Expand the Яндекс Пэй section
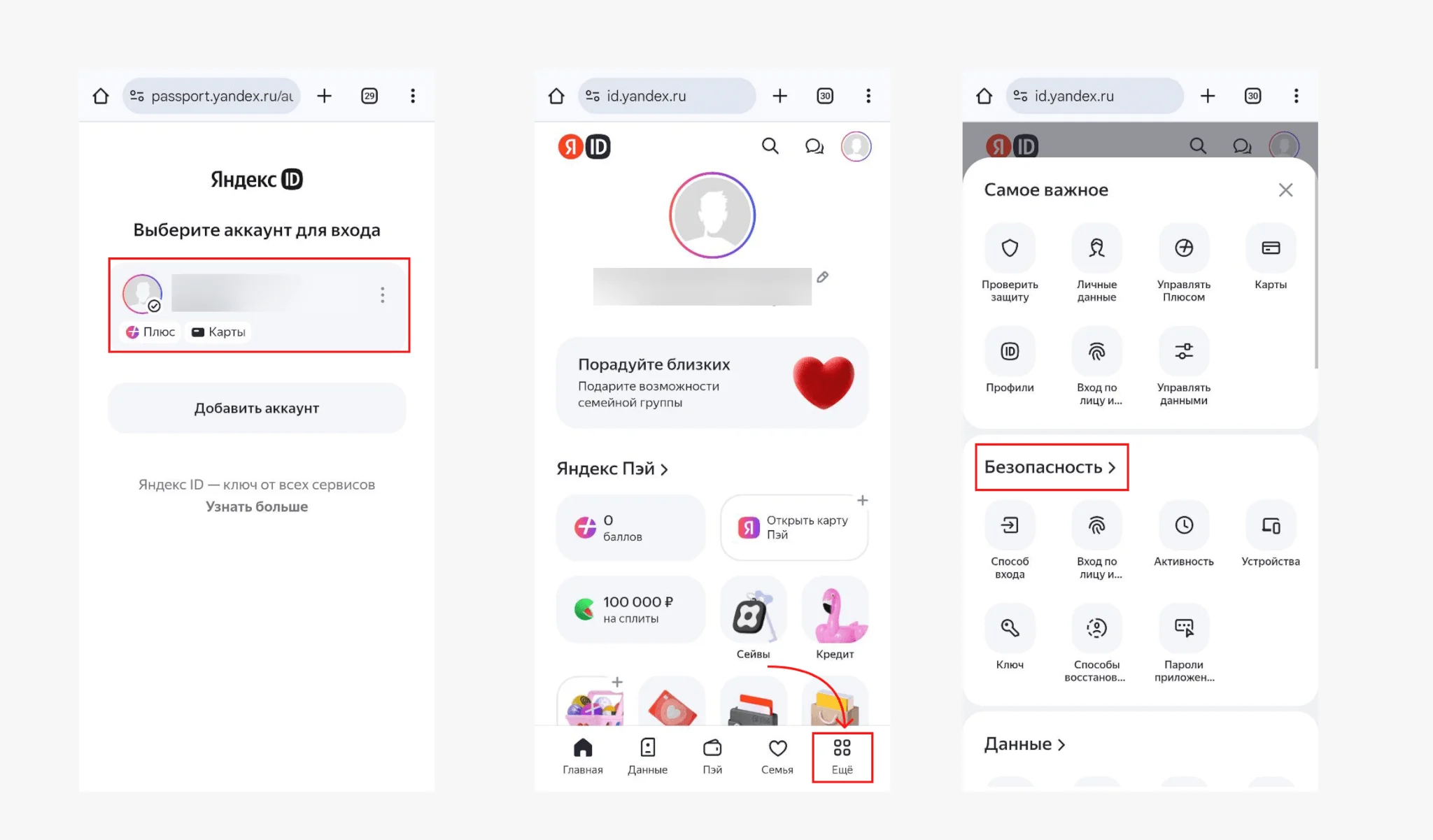Screen dimensions: 1433x840 click(612, 469)
